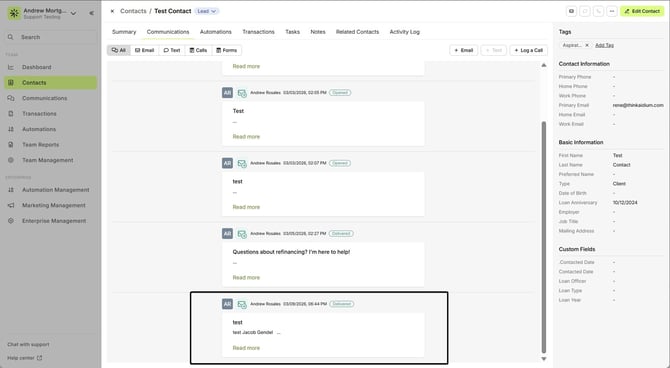
Task: Click the Add Tag link
Action: (605, 45)
